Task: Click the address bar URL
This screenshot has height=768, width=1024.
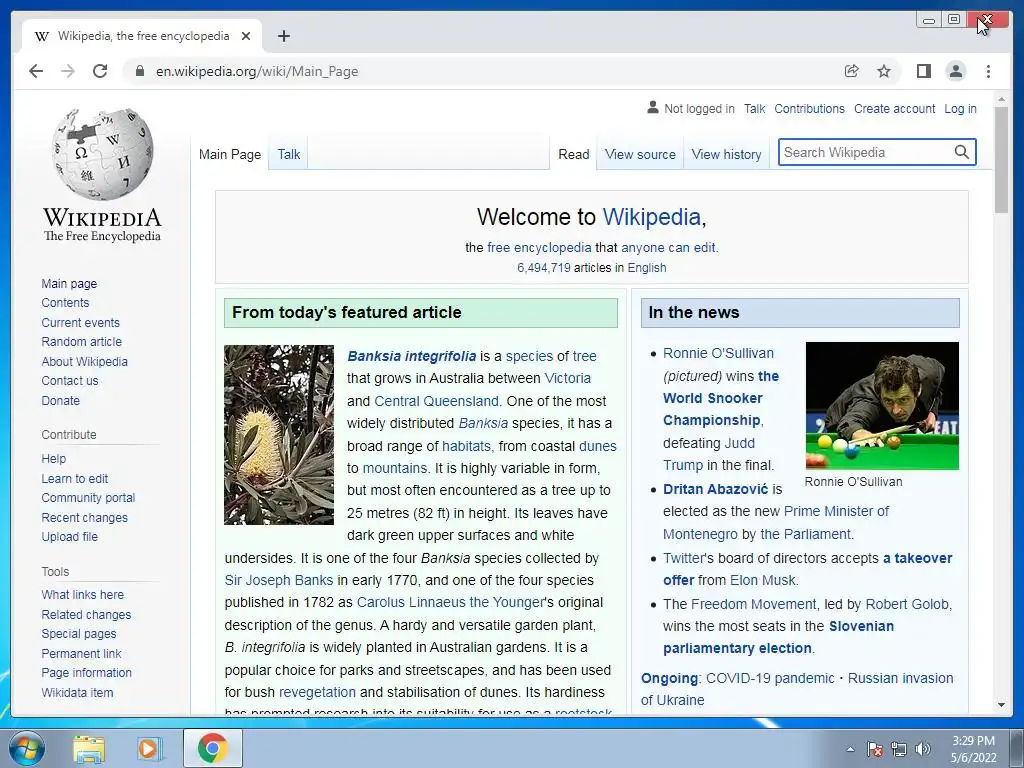Action: click(x=257, y=71)
